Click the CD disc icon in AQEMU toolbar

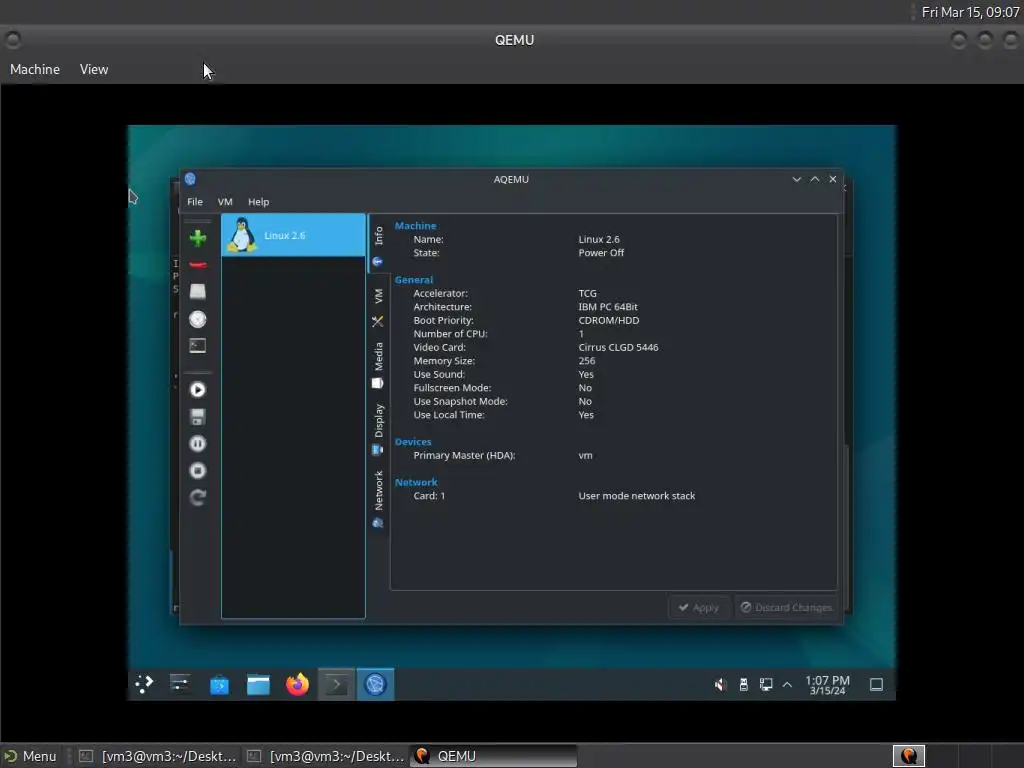click(x=198, y=319)
